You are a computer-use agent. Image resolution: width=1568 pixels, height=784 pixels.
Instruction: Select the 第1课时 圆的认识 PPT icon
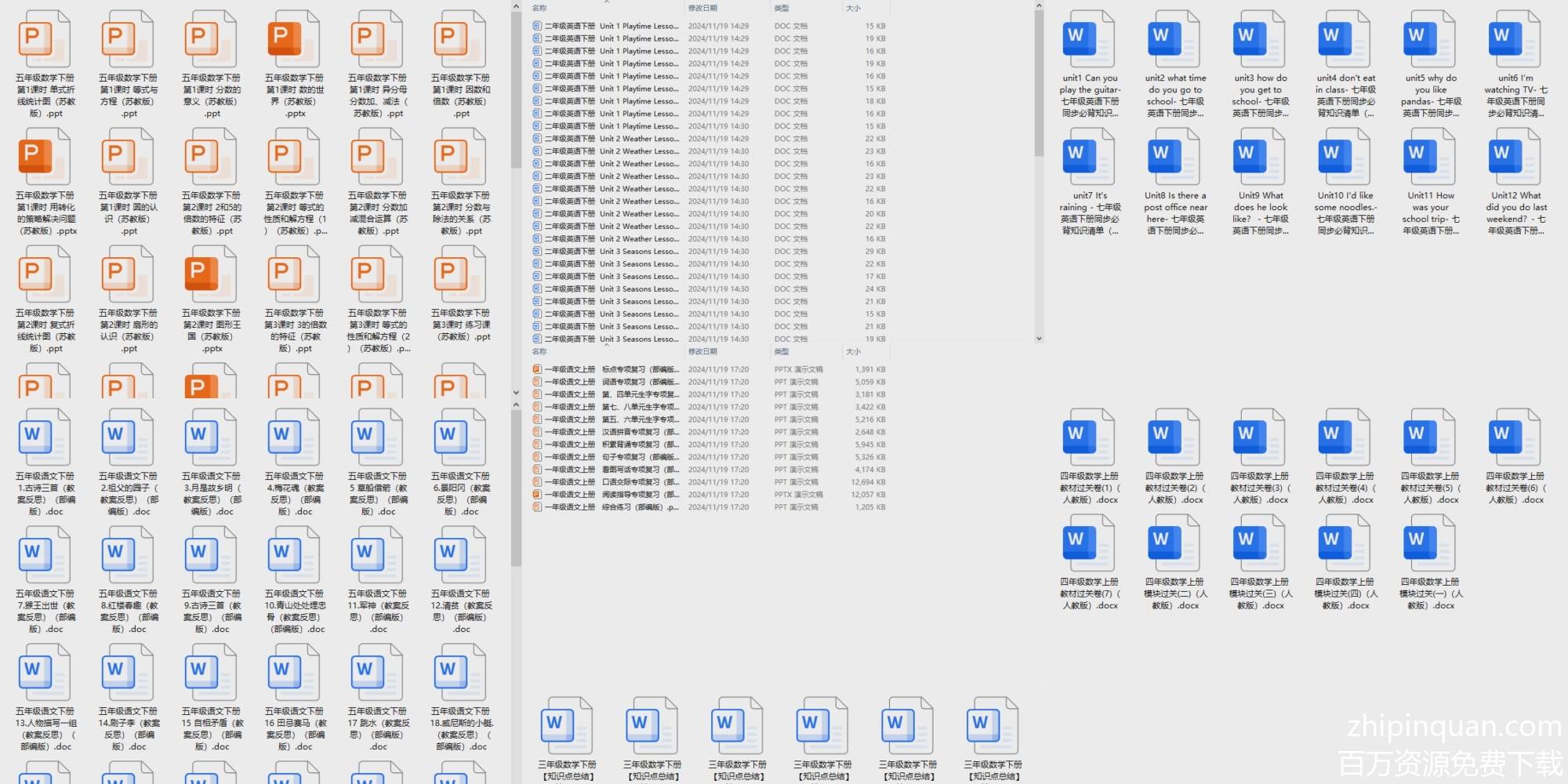pyautogui.click(x=129, y=157)
